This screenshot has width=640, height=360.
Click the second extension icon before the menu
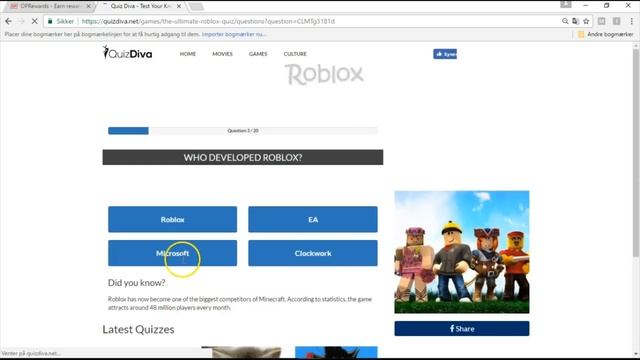(616, 21)
